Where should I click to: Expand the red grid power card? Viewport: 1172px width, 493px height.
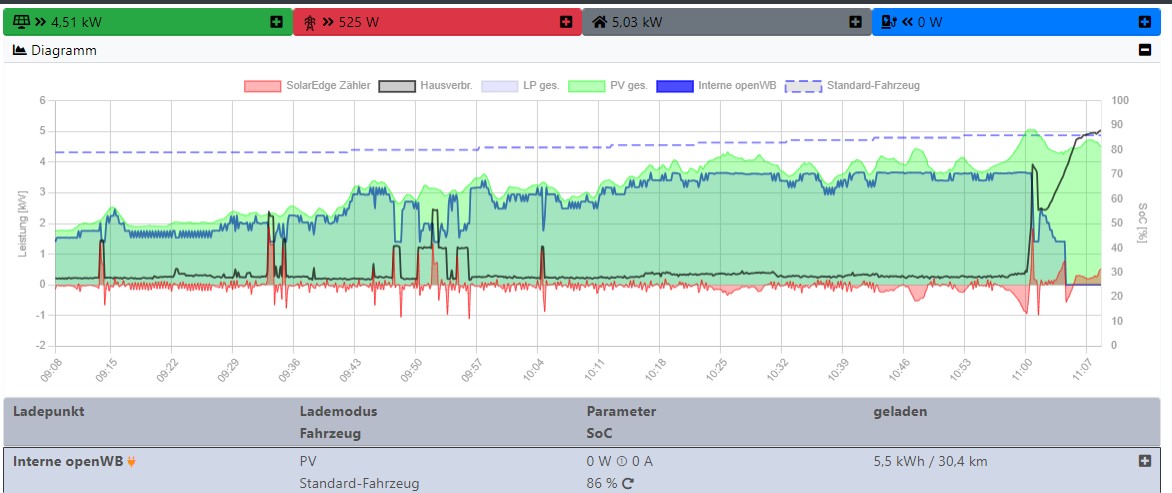(x=566, y=22)
